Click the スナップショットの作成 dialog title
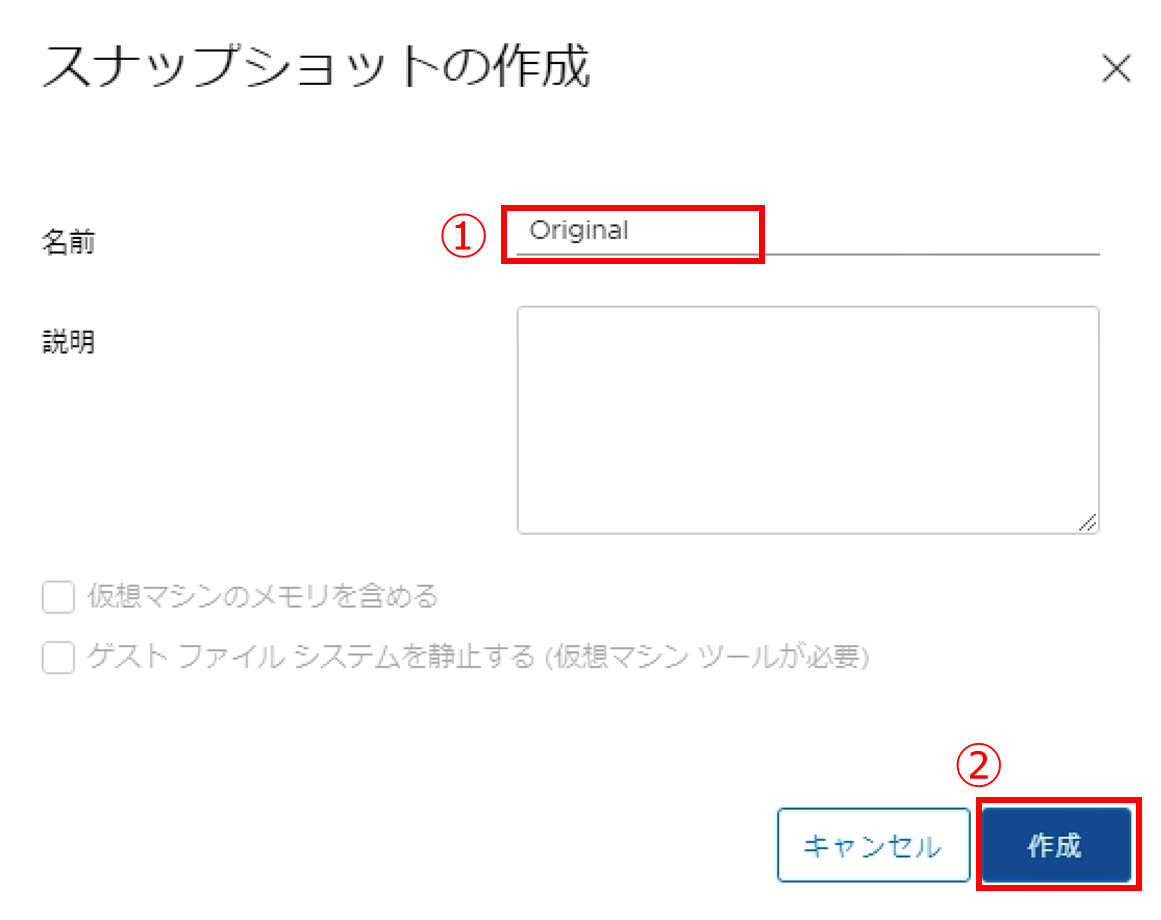Screen dimensions: 1161x920 tap(316, 70)
